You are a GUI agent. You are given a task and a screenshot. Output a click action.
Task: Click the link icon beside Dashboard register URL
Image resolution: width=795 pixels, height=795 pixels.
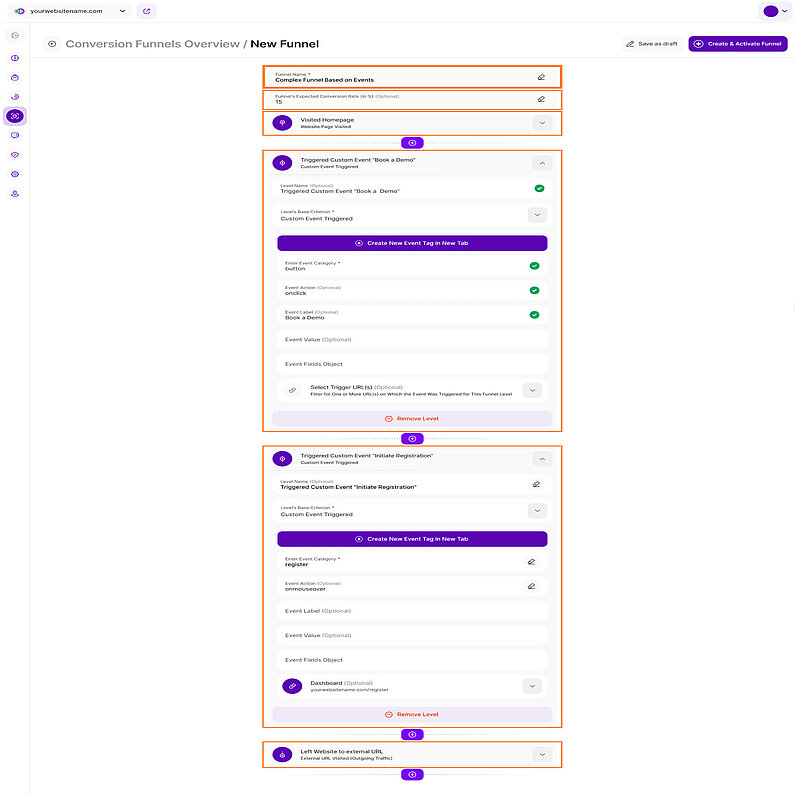click(x=292, y=686)
